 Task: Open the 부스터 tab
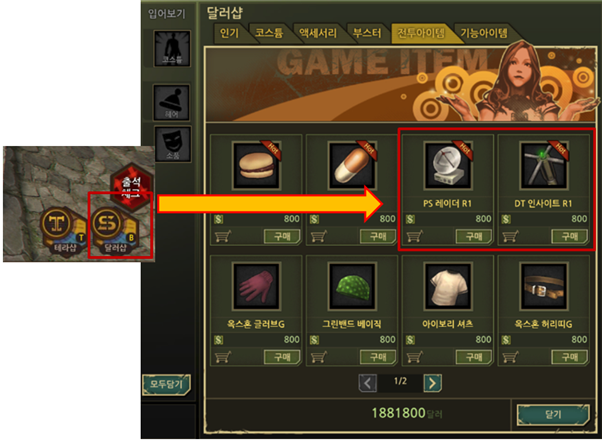367,33
